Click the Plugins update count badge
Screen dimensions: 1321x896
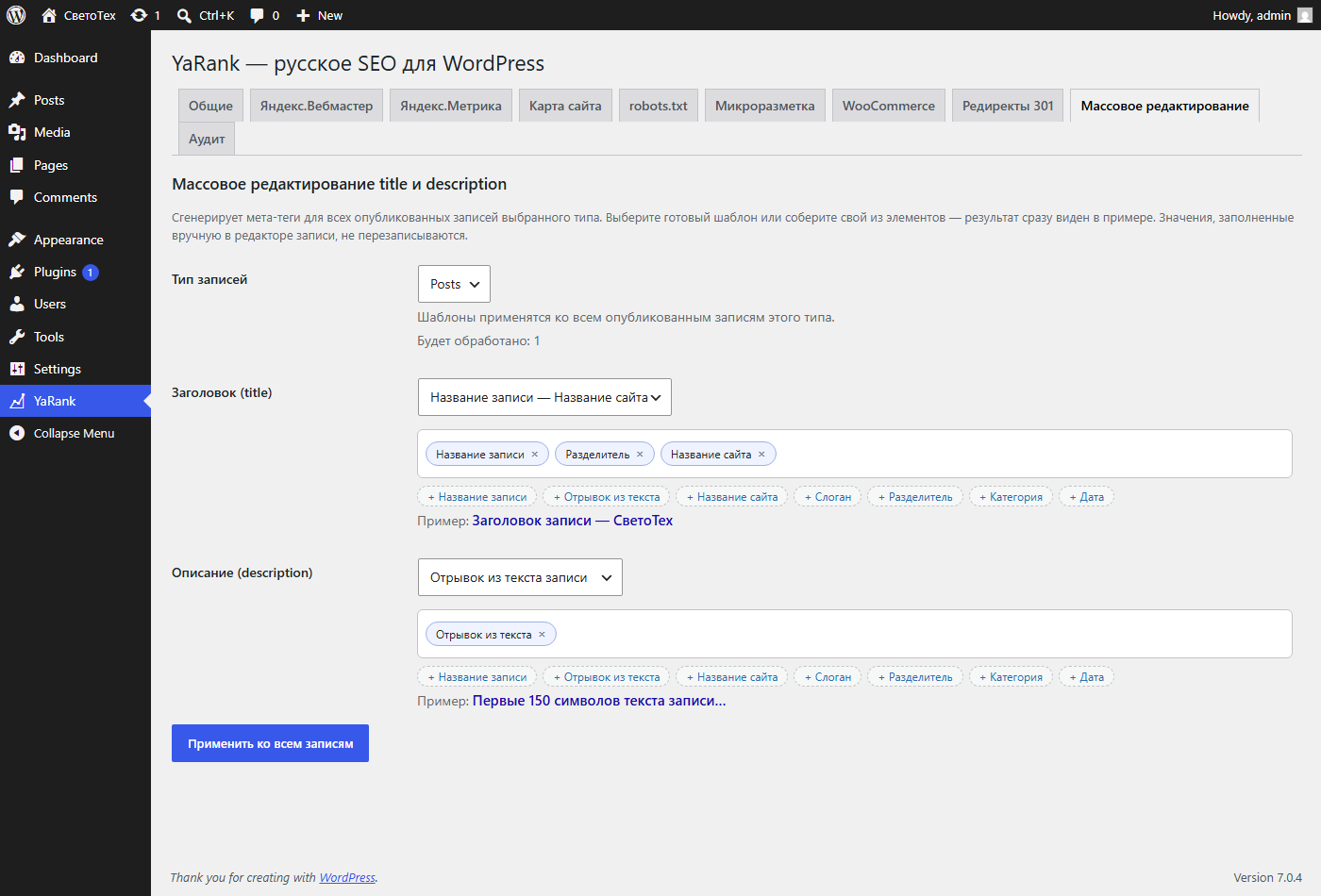click(91, 273)
